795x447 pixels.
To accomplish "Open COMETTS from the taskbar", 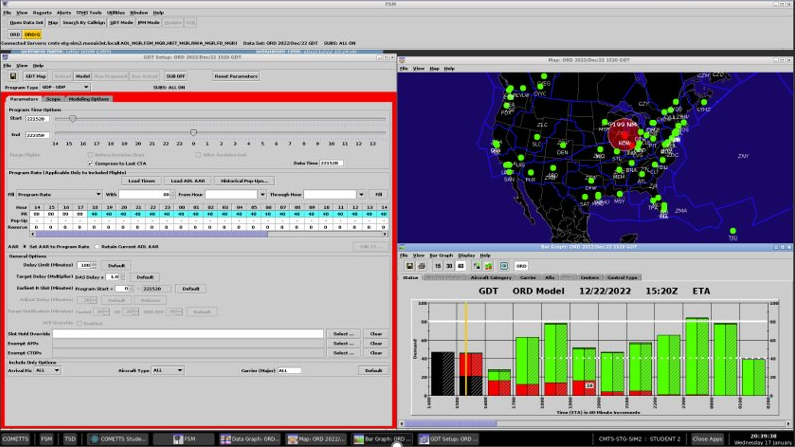I will (15, 439).
